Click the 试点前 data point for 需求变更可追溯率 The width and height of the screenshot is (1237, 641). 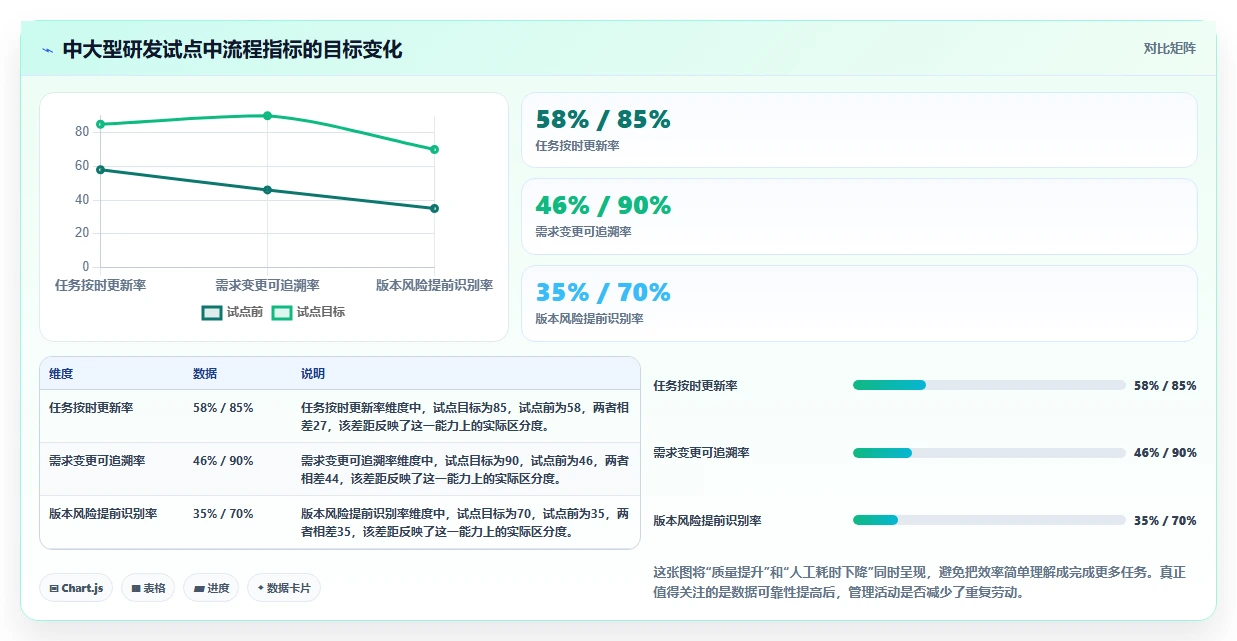pos(267,190)
